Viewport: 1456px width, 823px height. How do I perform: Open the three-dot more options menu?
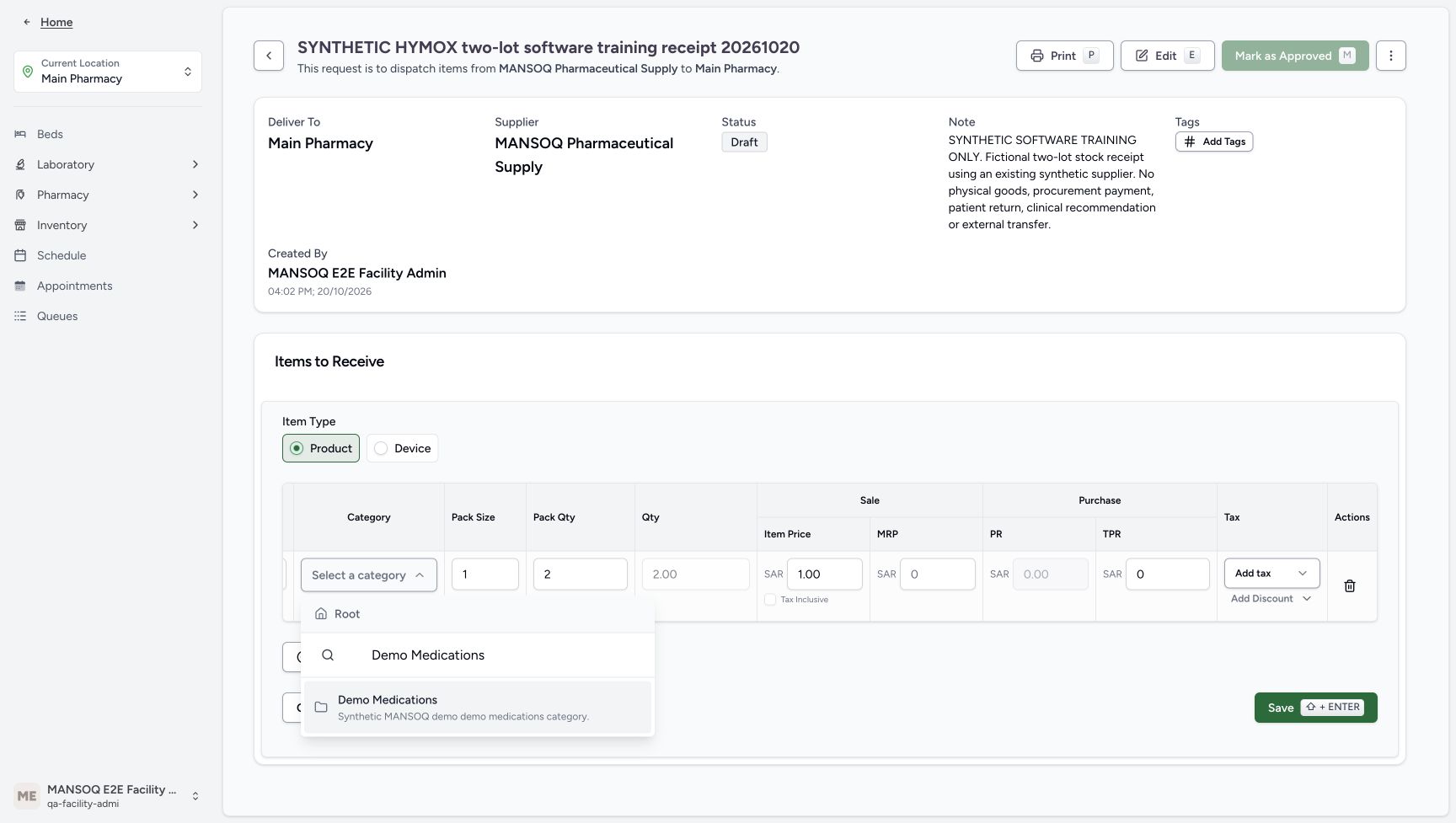click(x=1391, y=56)
